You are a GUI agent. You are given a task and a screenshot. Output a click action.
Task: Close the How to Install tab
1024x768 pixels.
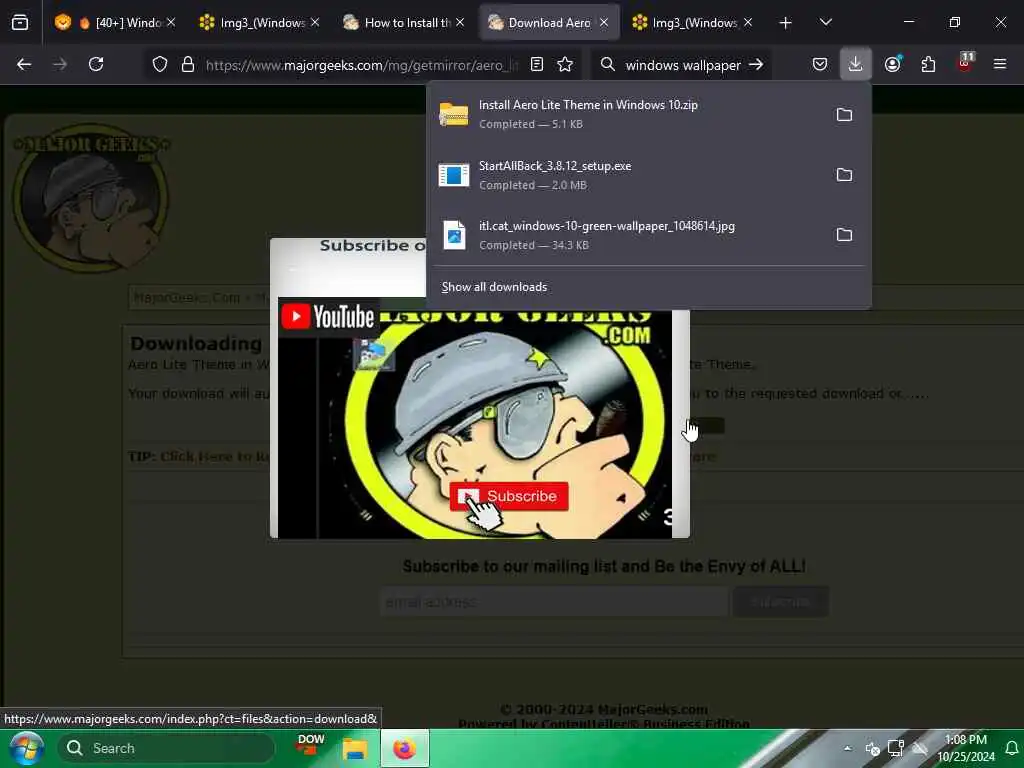click(x=460, y=23)
